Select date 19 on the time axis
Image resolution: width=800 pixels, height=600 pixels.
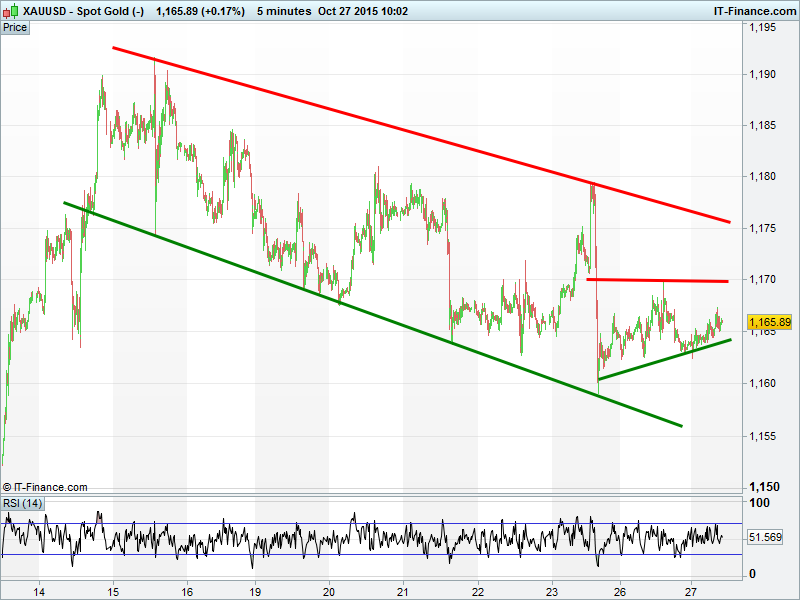pyautogui.click(x=255, y=592)
